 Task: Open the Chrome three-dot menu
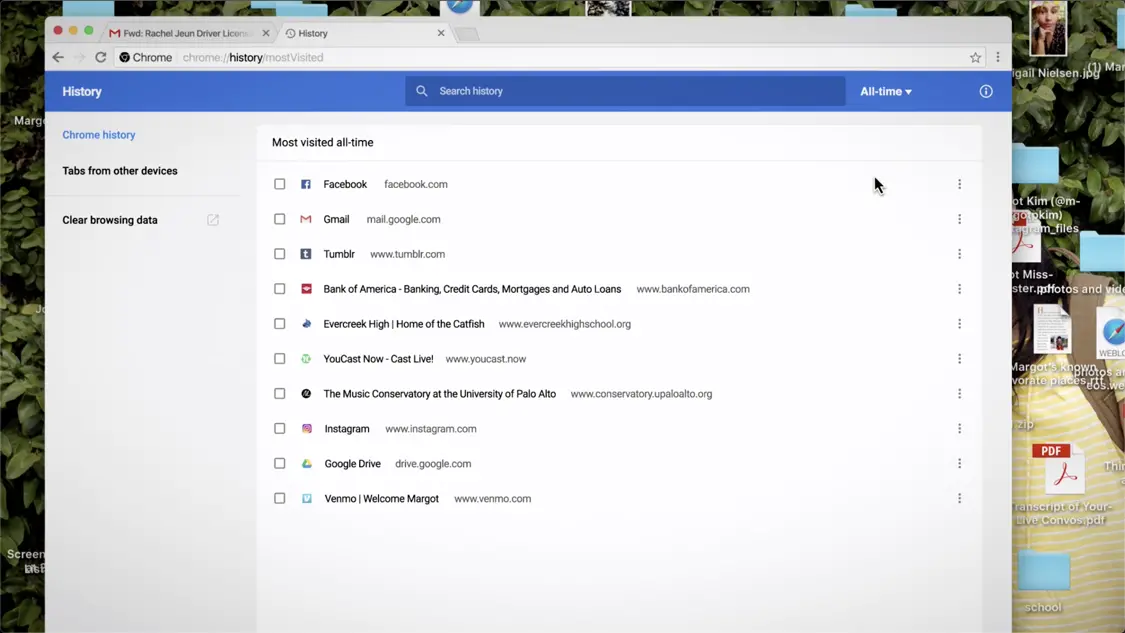(997, 57)
